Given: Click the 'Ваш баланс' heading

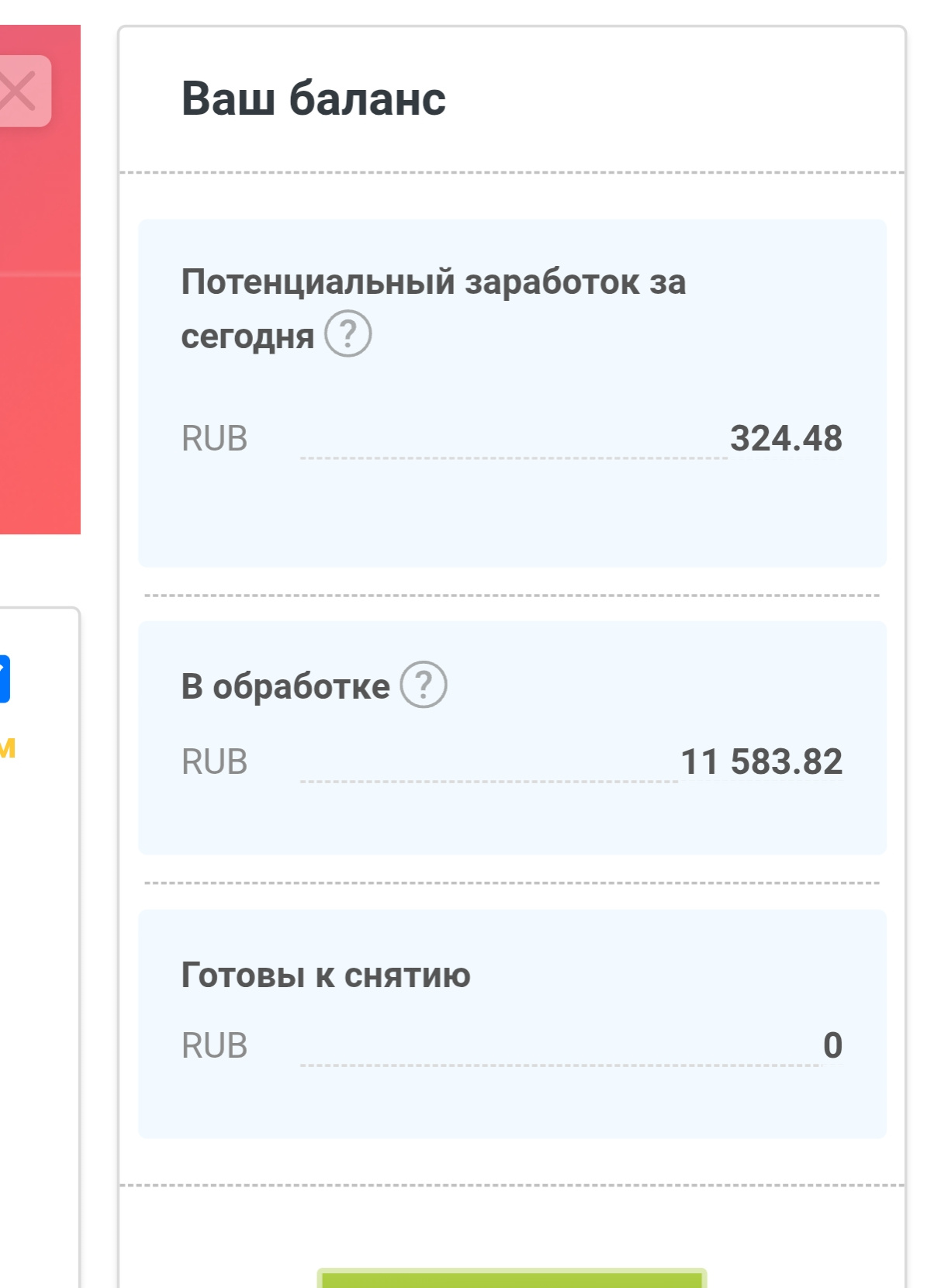Looking at the screenshot, I should click(313, 99).
